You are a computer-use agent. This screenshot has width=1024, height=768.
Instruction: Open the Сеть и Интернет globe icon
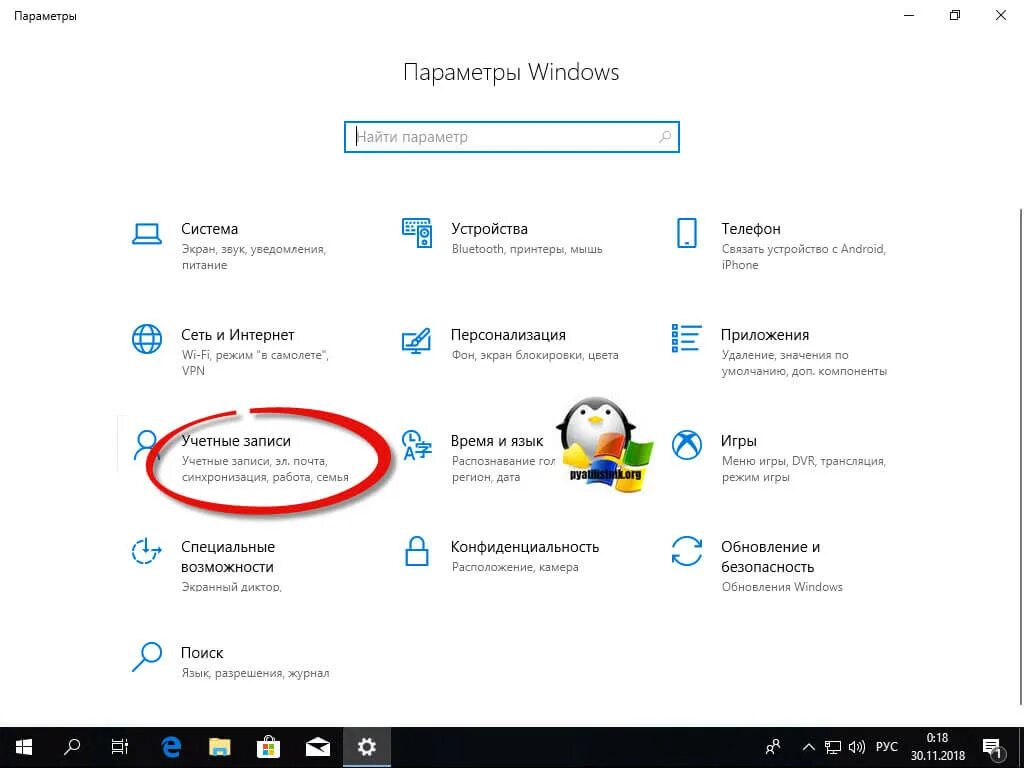pyautogui.click(x=147, y=339)
